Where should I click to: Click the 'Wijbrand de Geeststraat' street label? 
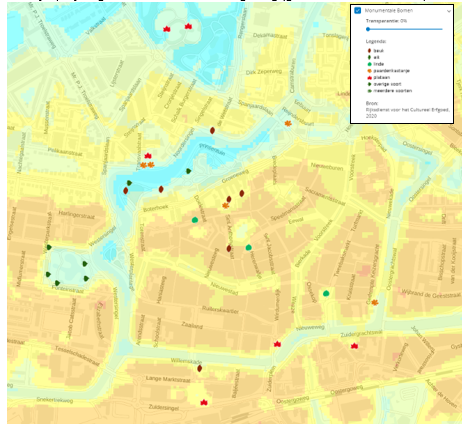[x=431, y=293]
